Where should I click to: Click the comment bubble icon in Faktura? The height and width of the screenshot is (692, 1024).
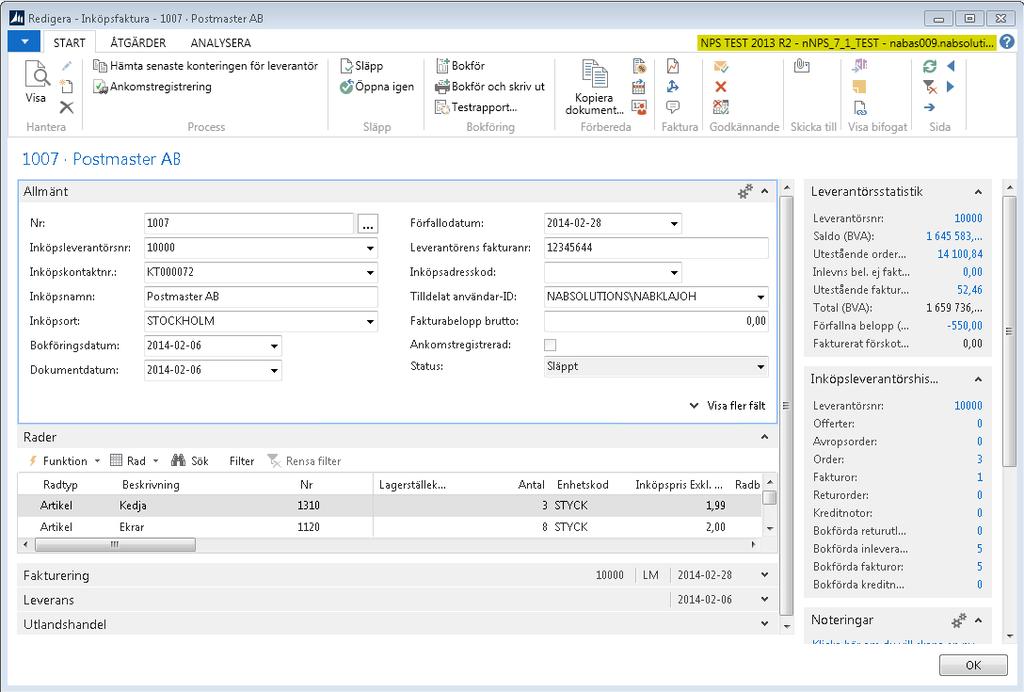[673, 107]
